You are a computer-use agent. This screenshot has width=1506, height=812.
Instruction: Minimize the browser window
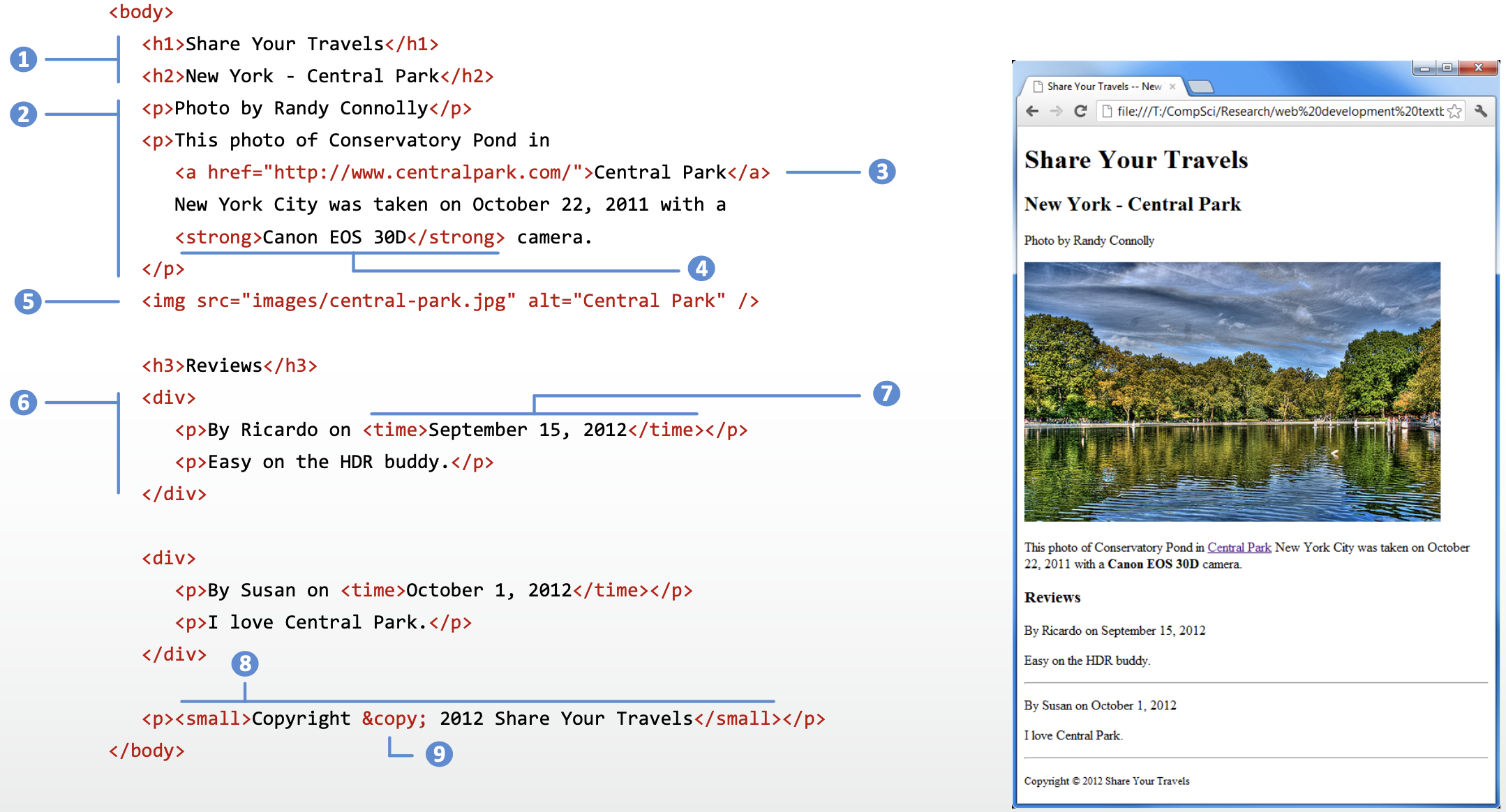(1424, 68)
